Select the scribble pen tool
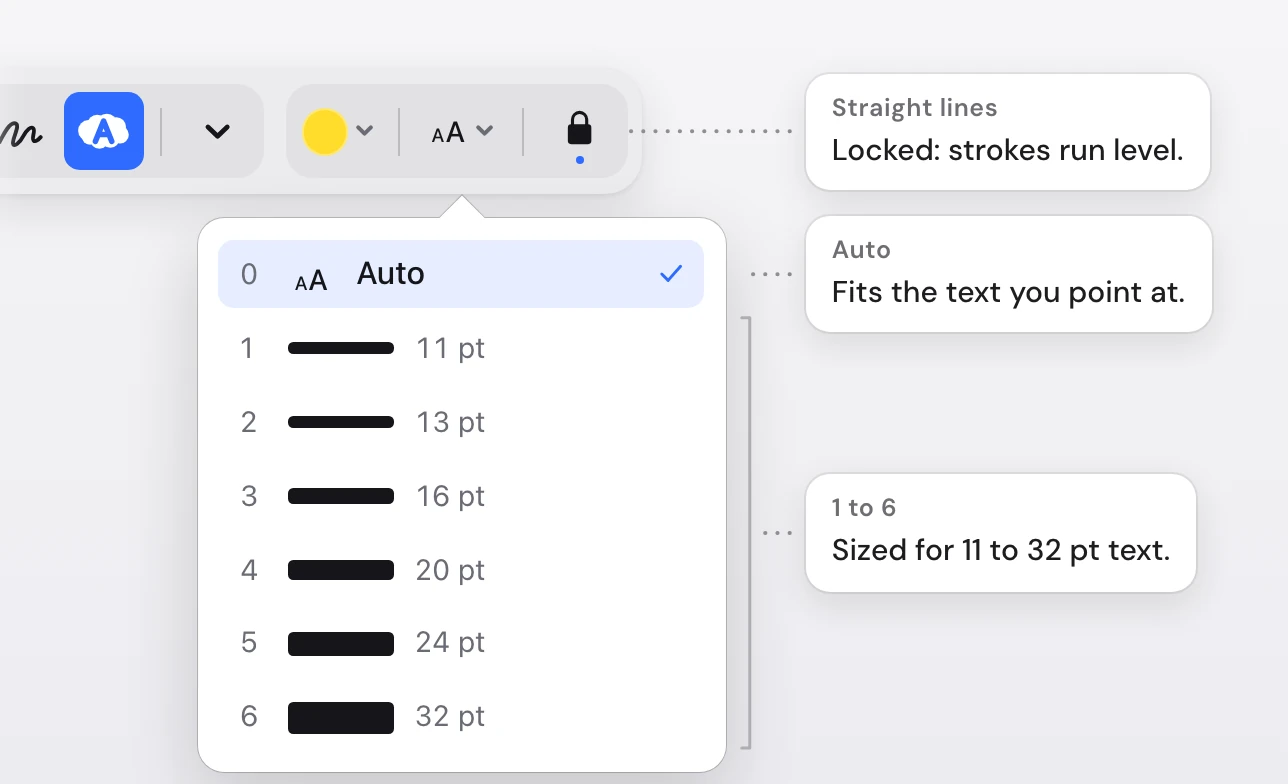 click(20, 131)
